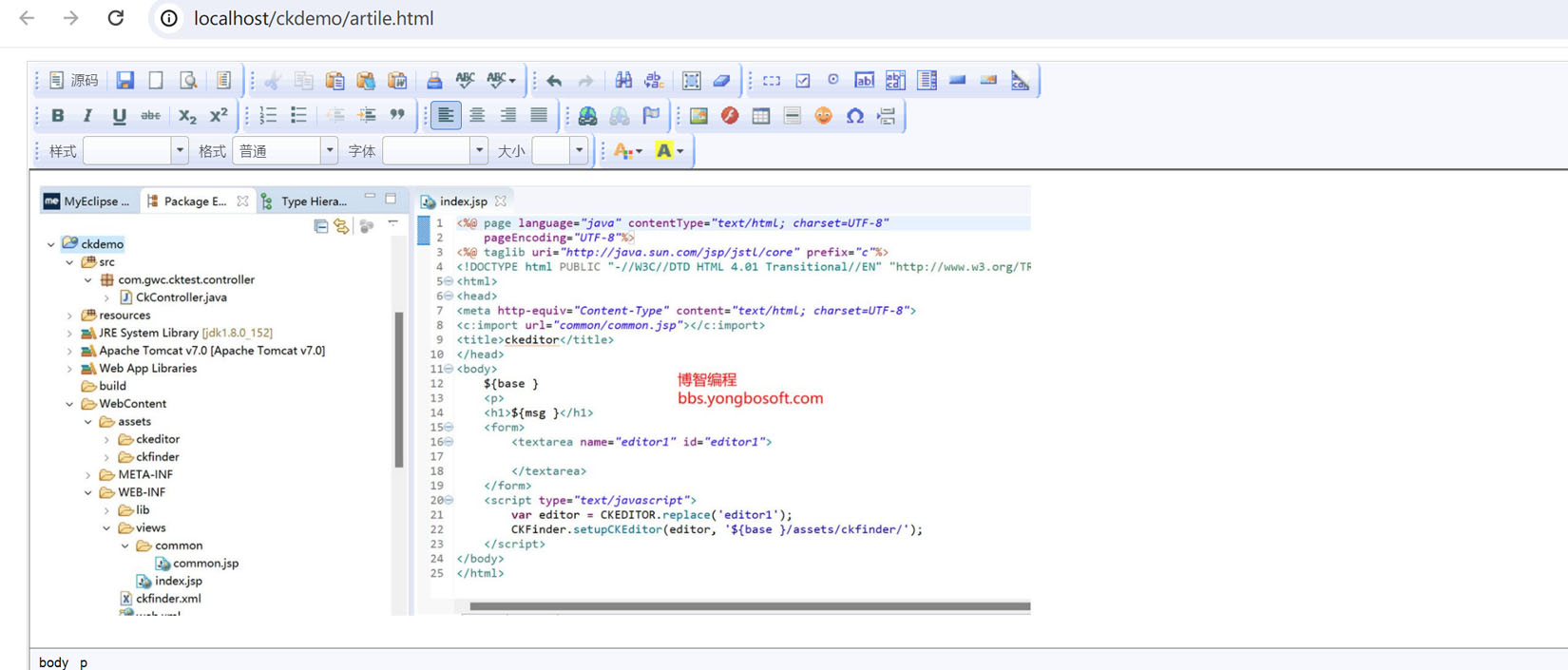Toggle bold formatting
Screen dimensions: 1568x670
[x=57, y=116]
